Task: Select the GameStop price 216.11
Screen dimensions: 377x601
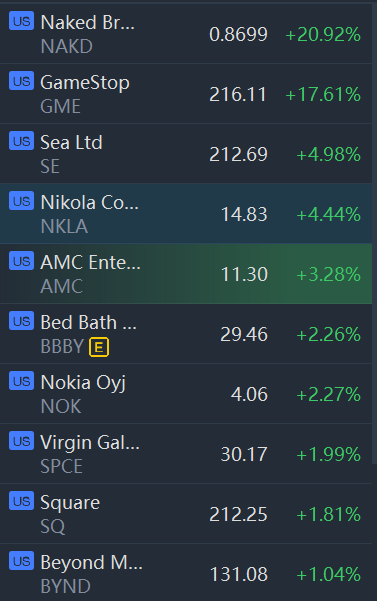Action: (x=238, y=94)
